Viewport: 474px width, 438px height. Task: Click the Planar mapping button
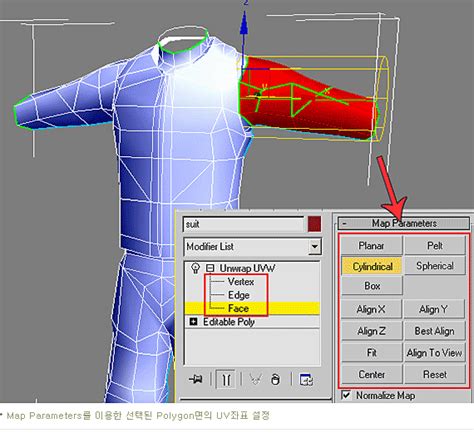(x=371, y=246)
